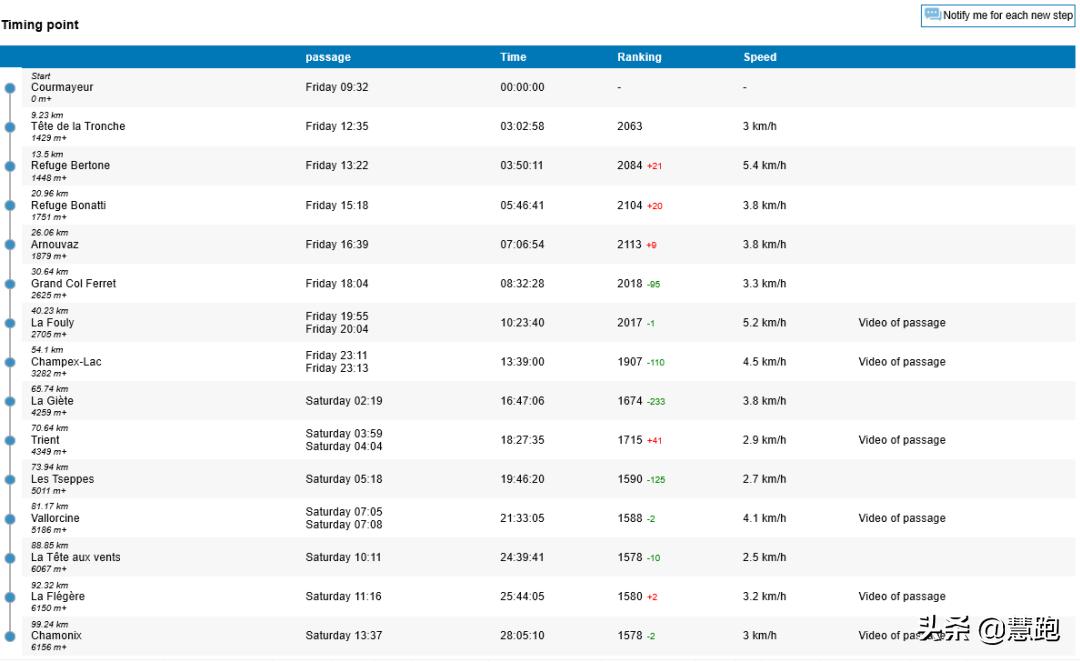Select the Arnouvaz timeline marker
Viewport: 1080px width, 662px height.
coord(10,244)
